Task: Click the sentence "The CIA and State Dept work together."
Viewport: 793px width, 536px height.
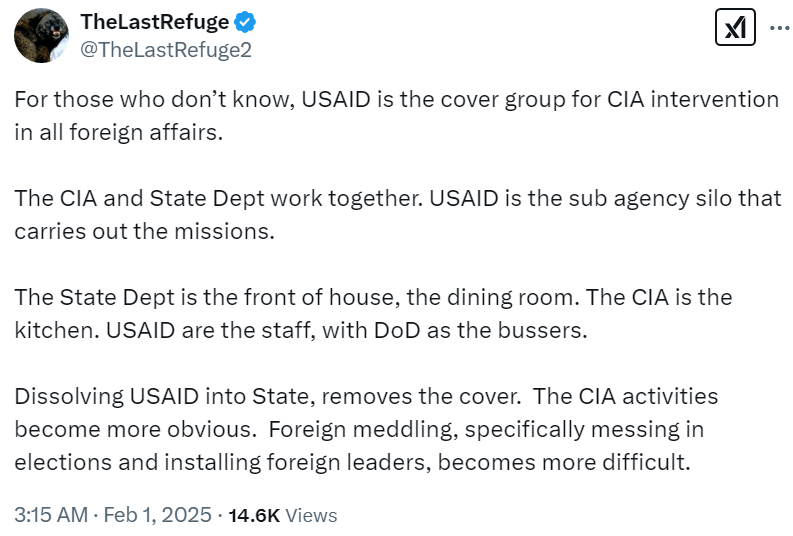Action: tap(218, 198)
